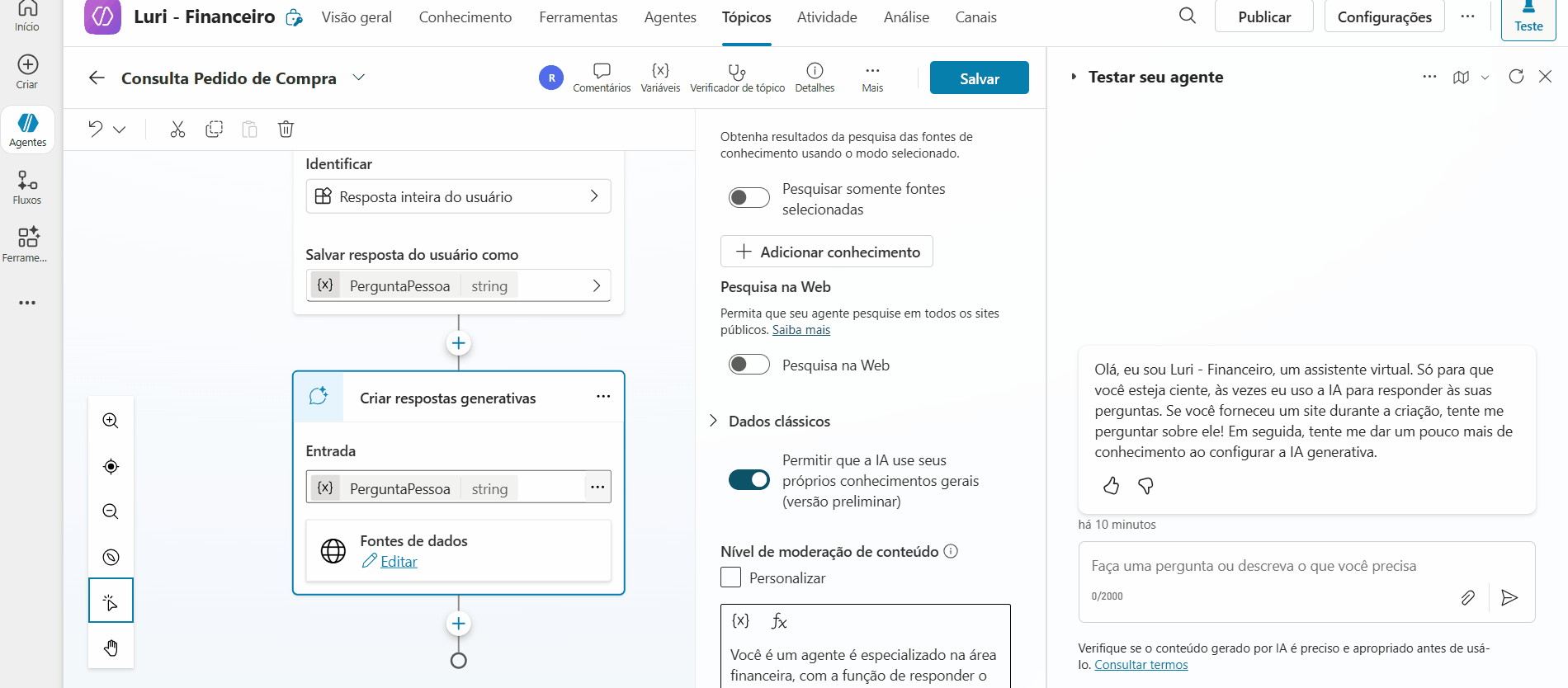The width and height of the screenshot is (1568, 688).
Task: Open the Comentários panel
Action: tap(602, 78)
